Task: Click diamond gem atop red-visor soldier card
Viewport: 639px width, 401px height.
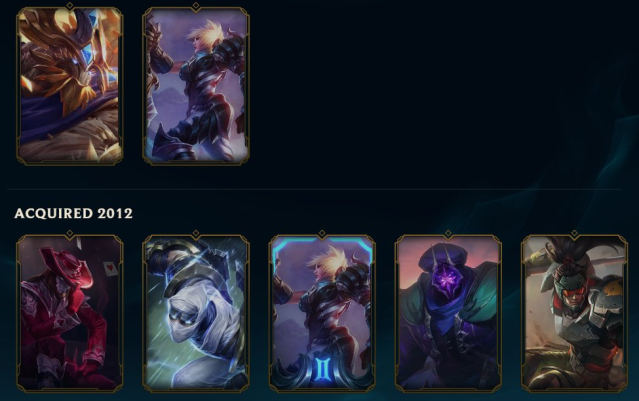Action: coord(574,234)
